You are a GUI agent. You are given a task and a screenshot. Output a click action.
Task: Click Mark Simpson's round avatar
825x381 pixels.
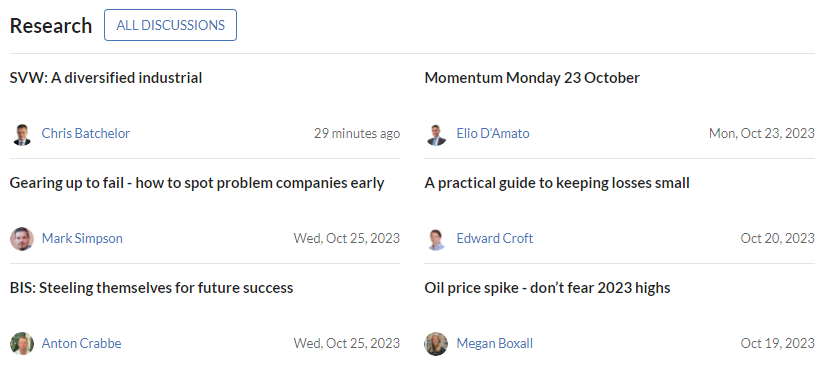pyautogui.click(x=22, y=238)
